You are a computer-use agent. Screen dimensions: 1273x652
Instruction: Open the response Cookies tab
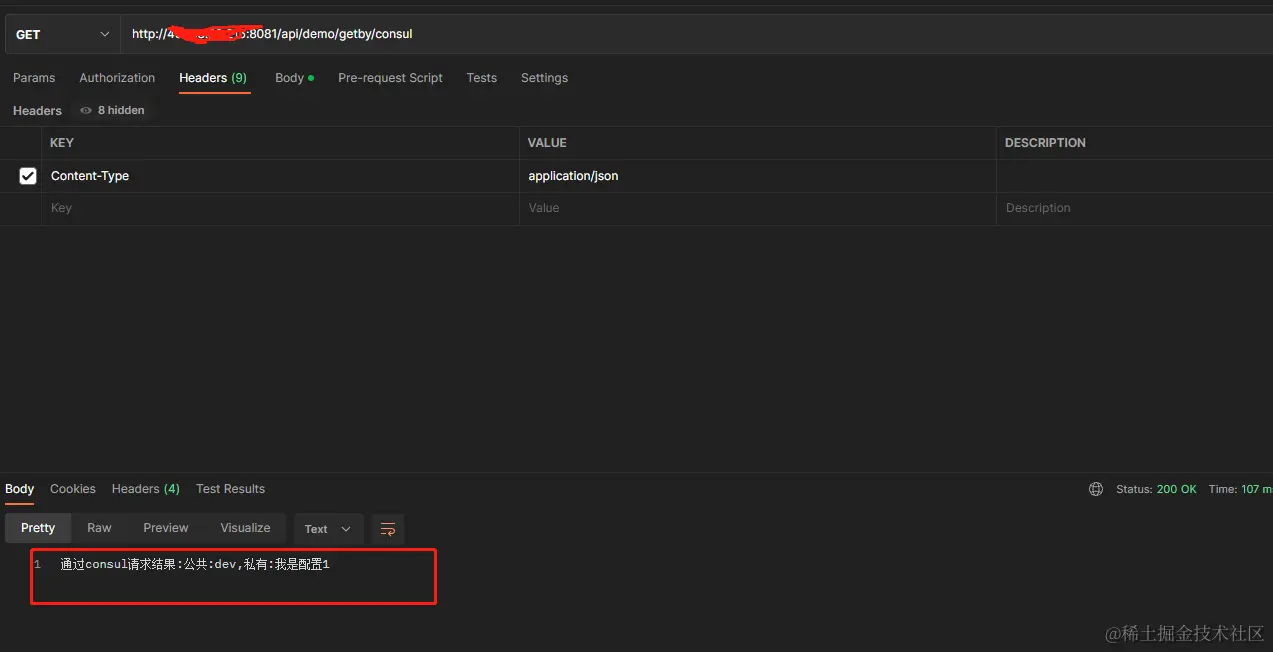click(x=73, y=489)
